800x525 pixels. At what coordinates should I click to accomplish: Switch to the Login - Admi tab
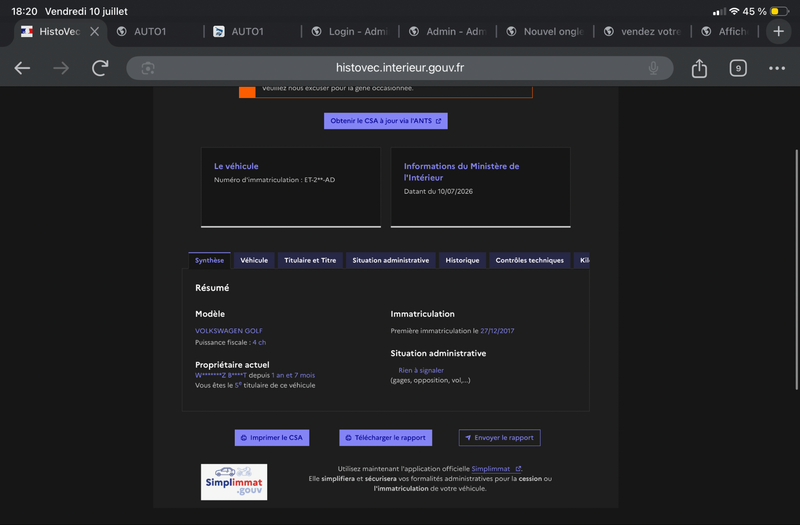point(351,32)
